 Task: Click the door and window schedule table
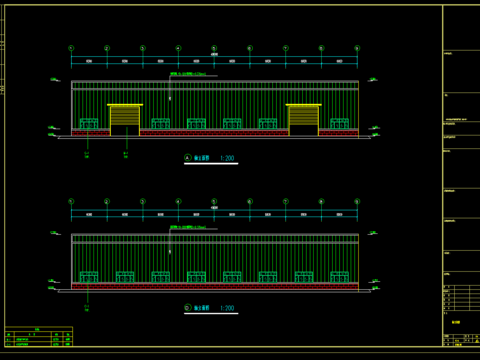(39, 336)
